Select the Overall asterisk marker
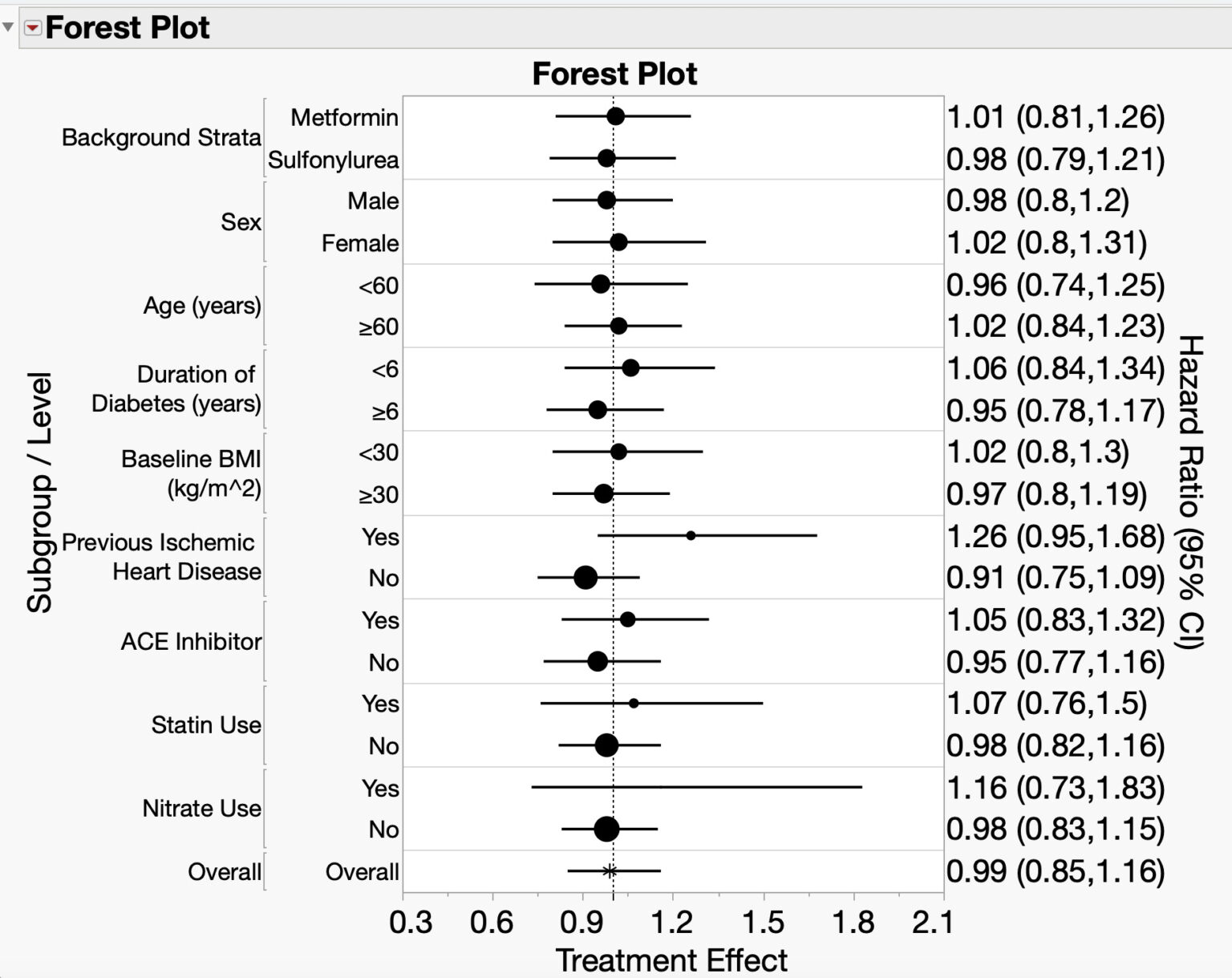Viewport: 1232px width, 978px height. [x=610, y=870]
